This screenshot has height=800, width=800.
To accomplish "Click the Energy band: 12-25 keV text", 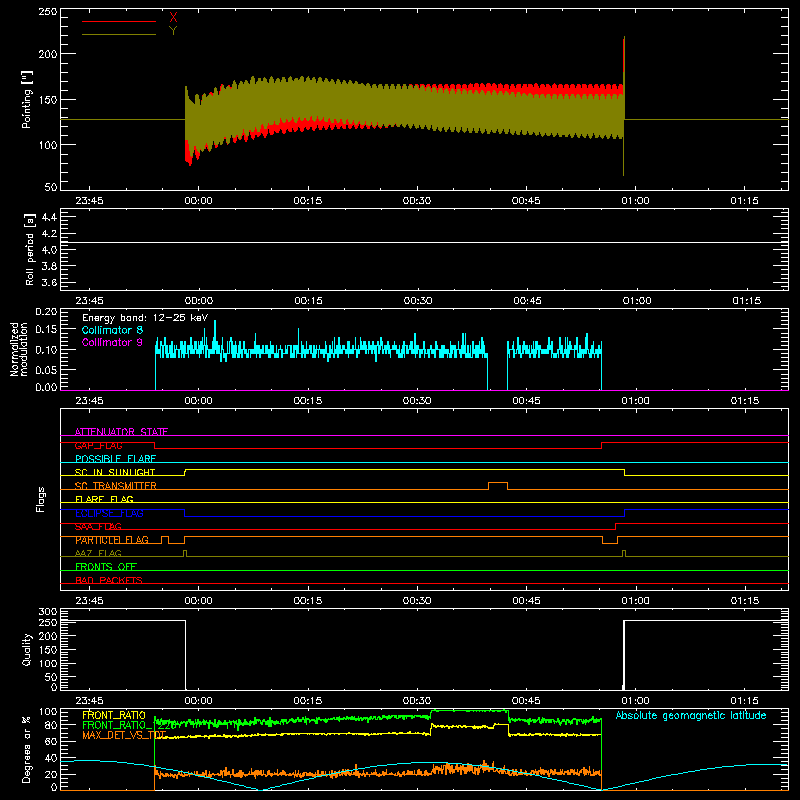I will tap(145, 318).
